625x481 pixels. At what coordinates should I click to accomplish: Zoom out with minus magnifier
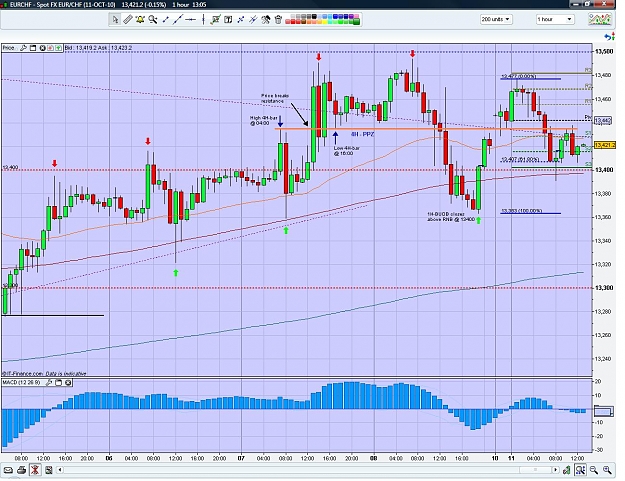pos(594,470)
